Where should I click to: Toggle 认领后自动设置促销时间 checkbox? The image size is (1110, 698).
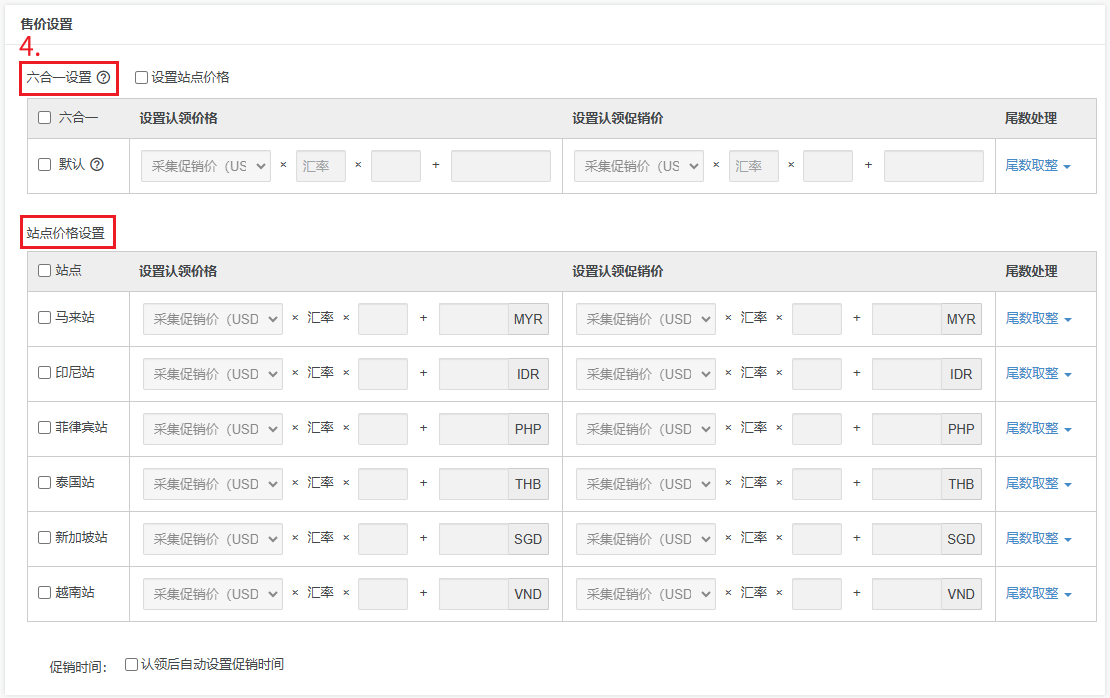click(x=131, y=664)
